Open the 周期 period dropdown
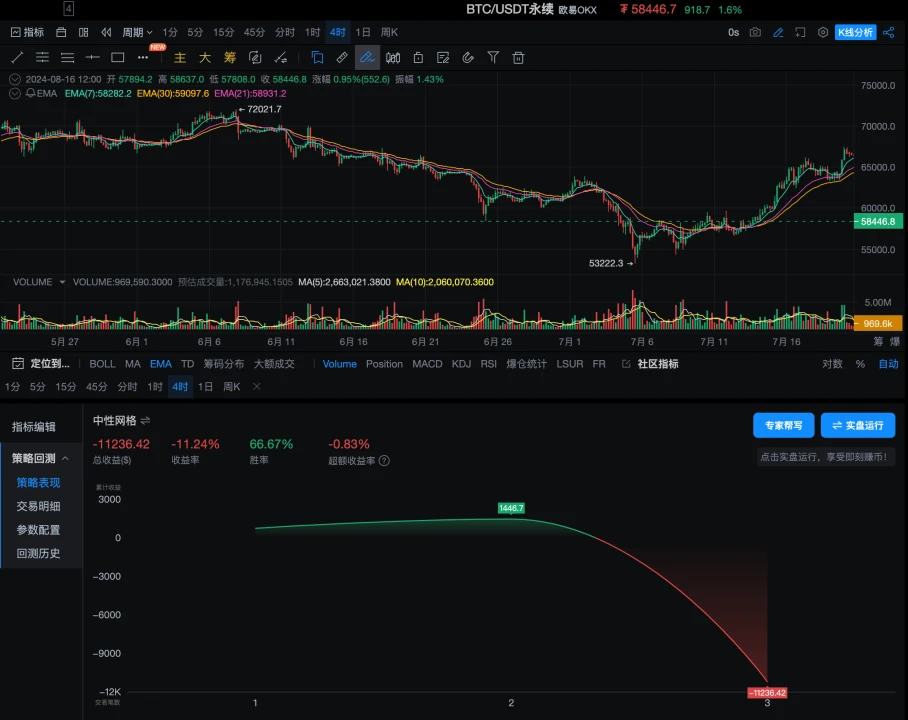Image resolution: width=908 pixels, height=720 pixels. click(x=137, y=32)
